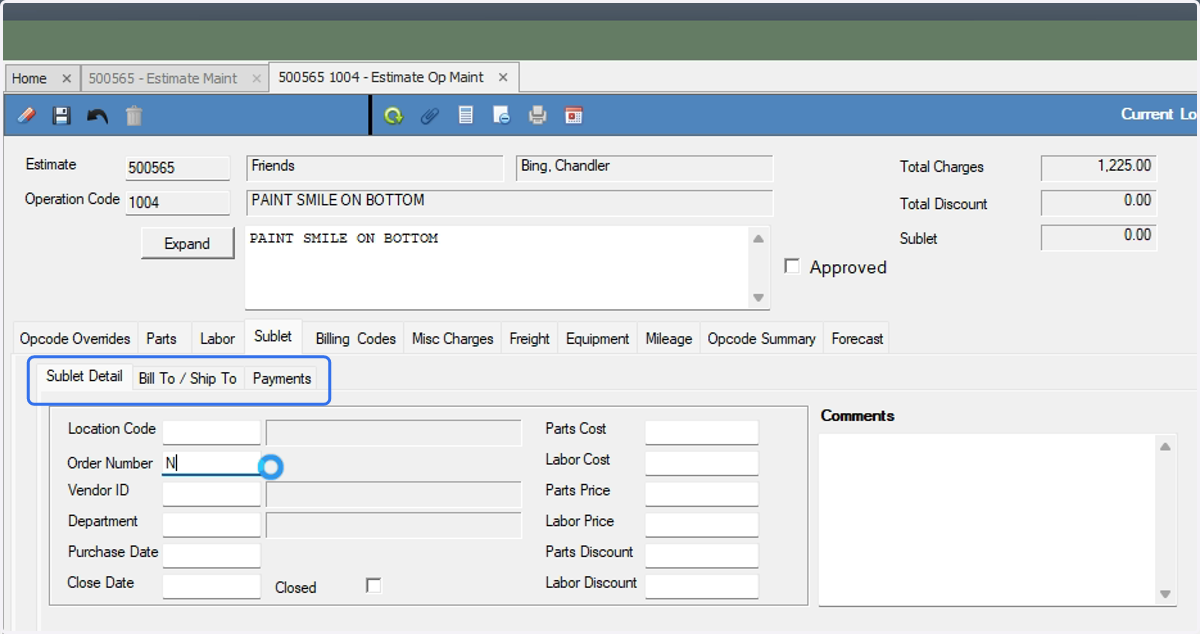This screenshot has width=1200, height=634.
Task: Click the Total Discount value field
Action: tap(1098, 202)
